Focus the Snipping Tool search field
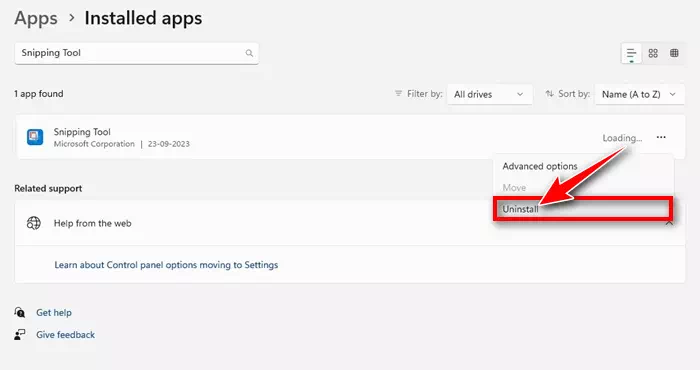The height and width of the screenshot is (370, 700). pyautogui.click(x=137, y=53)
